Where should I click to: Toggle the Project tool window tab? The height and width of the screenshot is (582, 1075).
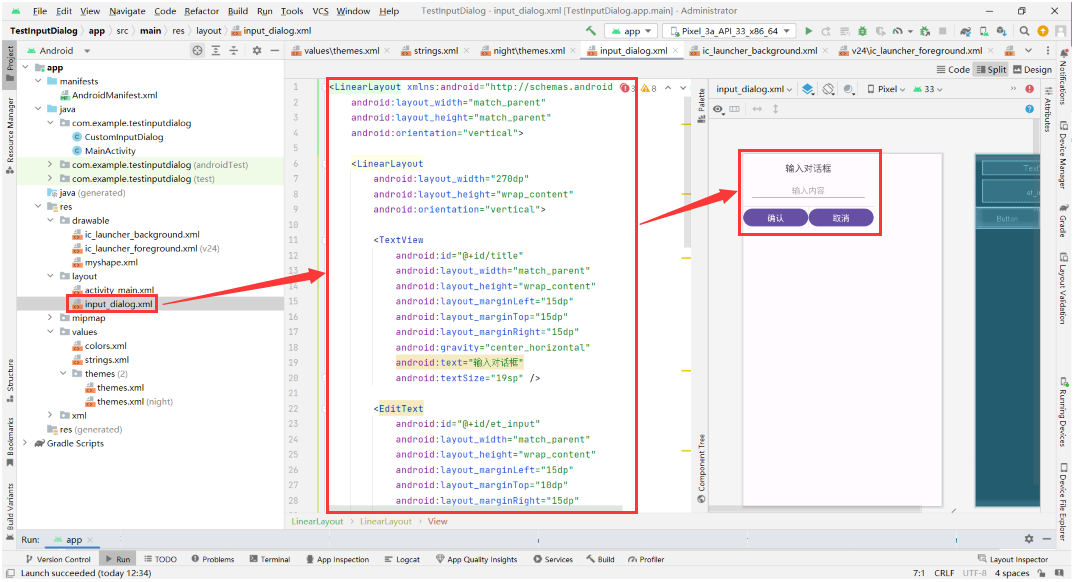[10, 63]
